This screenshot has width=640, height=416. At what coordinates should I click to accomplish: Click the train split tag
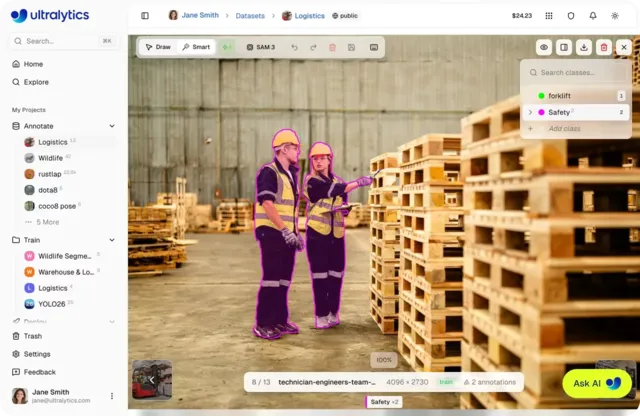tap(446, 382)
